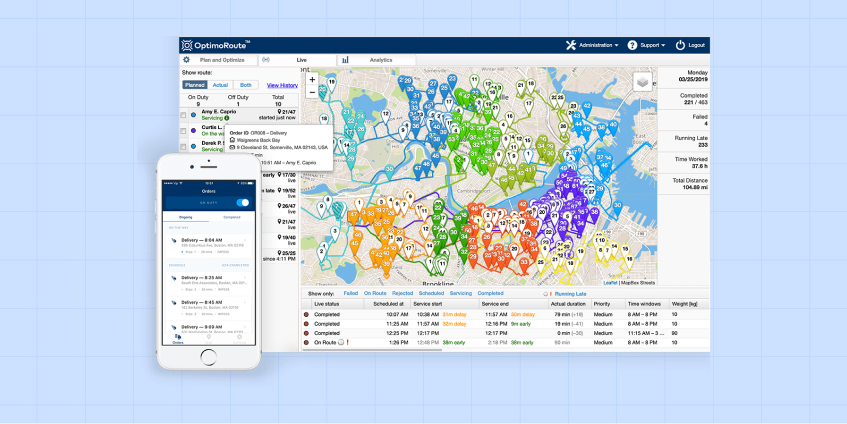The image size is (847, 424).
Task: Filter orders by Servicing
Action: 460,293
